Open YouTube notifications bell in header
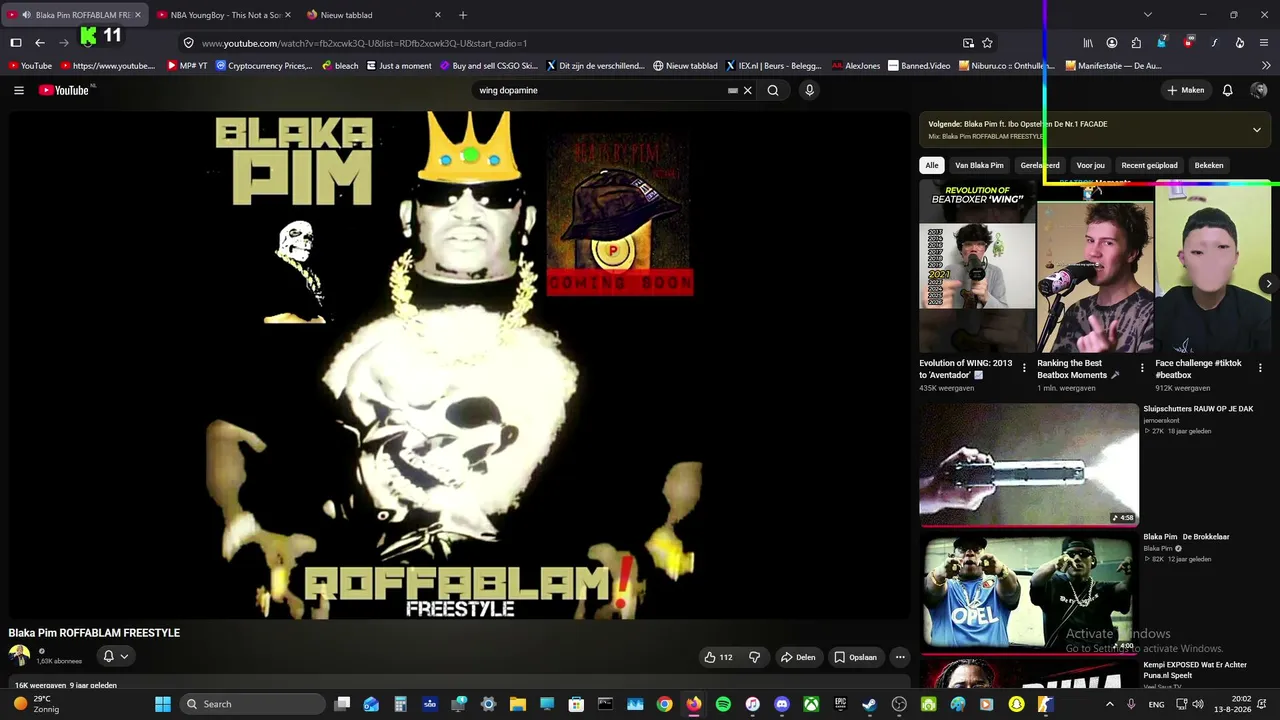 [x=1228, y=90]
